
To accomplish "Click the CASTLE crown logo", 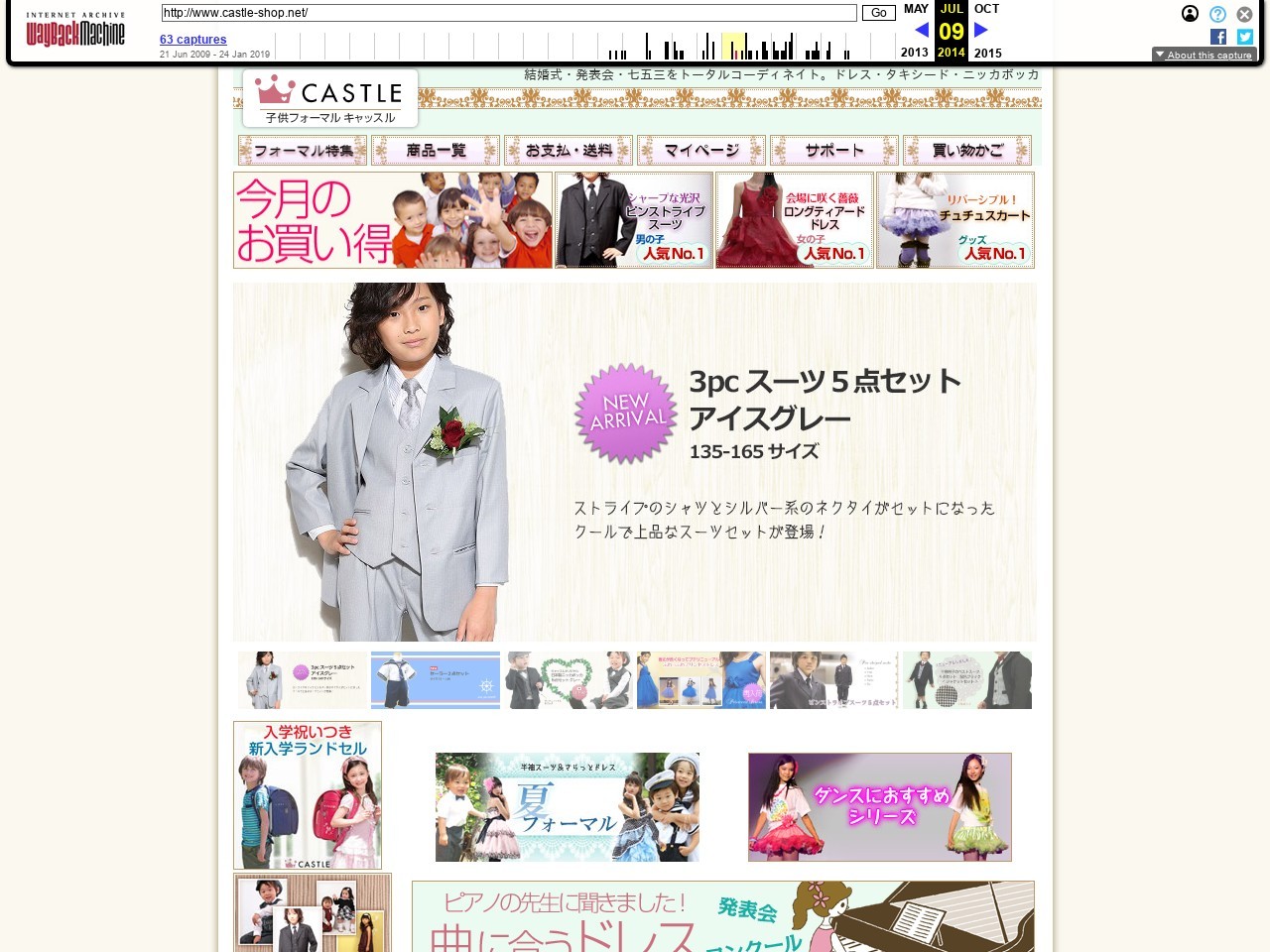I will (329, 98).
